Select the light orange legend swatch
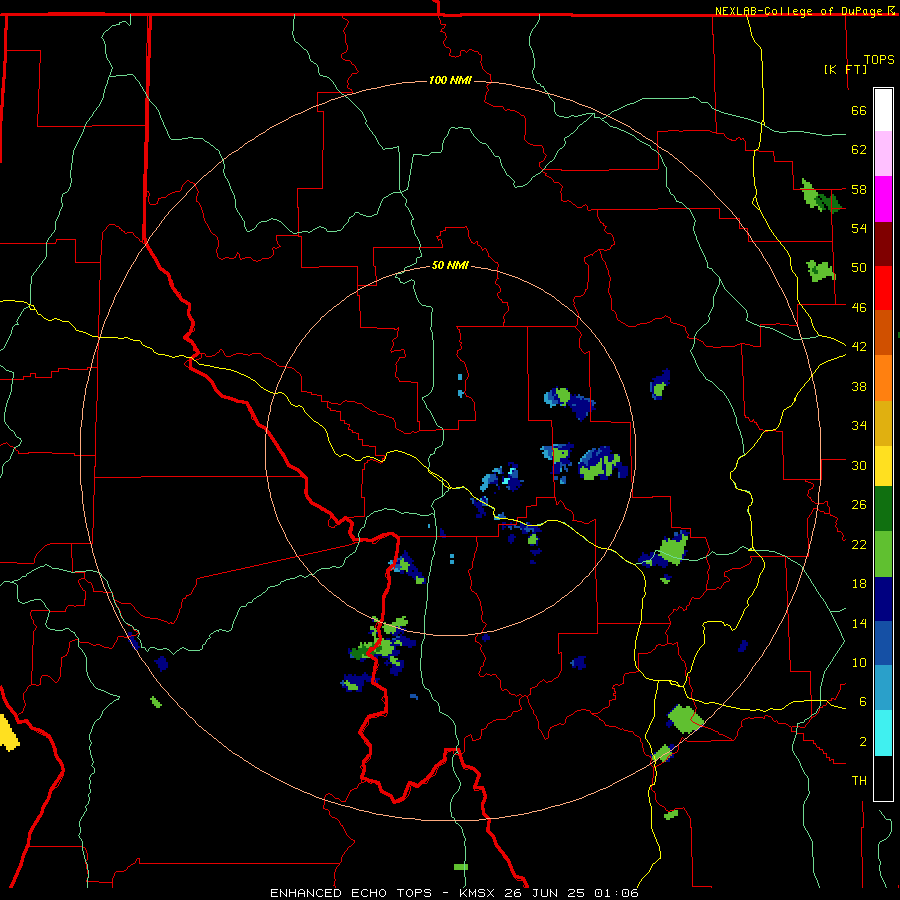Viewport: 900px width, 900px height. coord(883,378)
